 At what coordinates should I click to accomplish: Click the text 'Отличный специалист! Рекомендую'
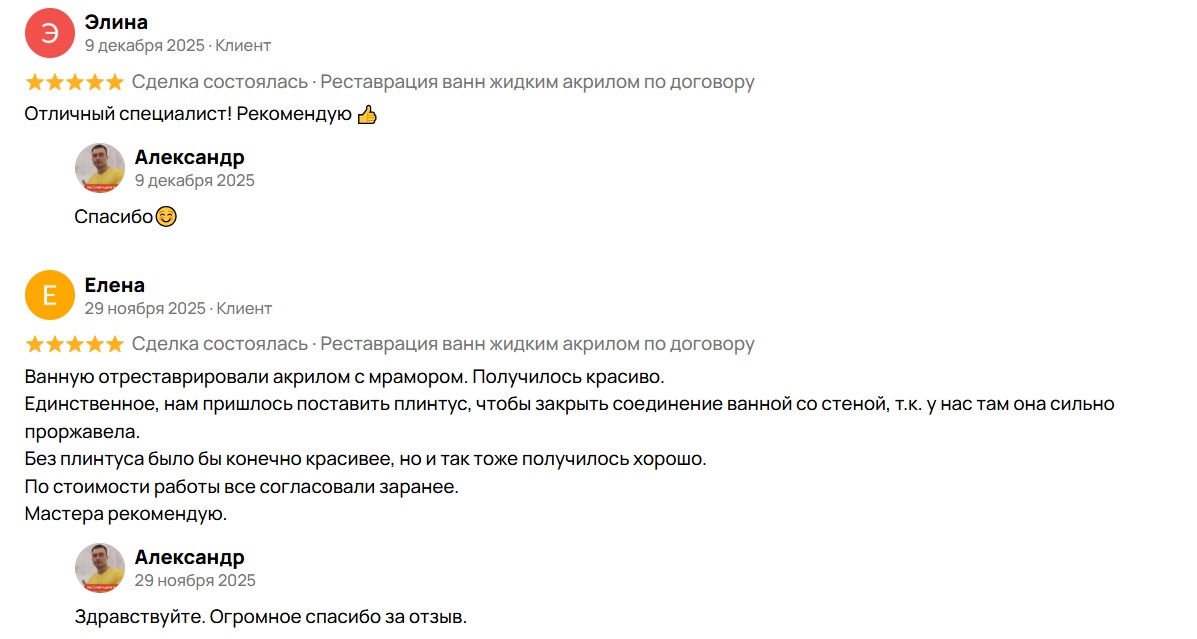point(188,114)
